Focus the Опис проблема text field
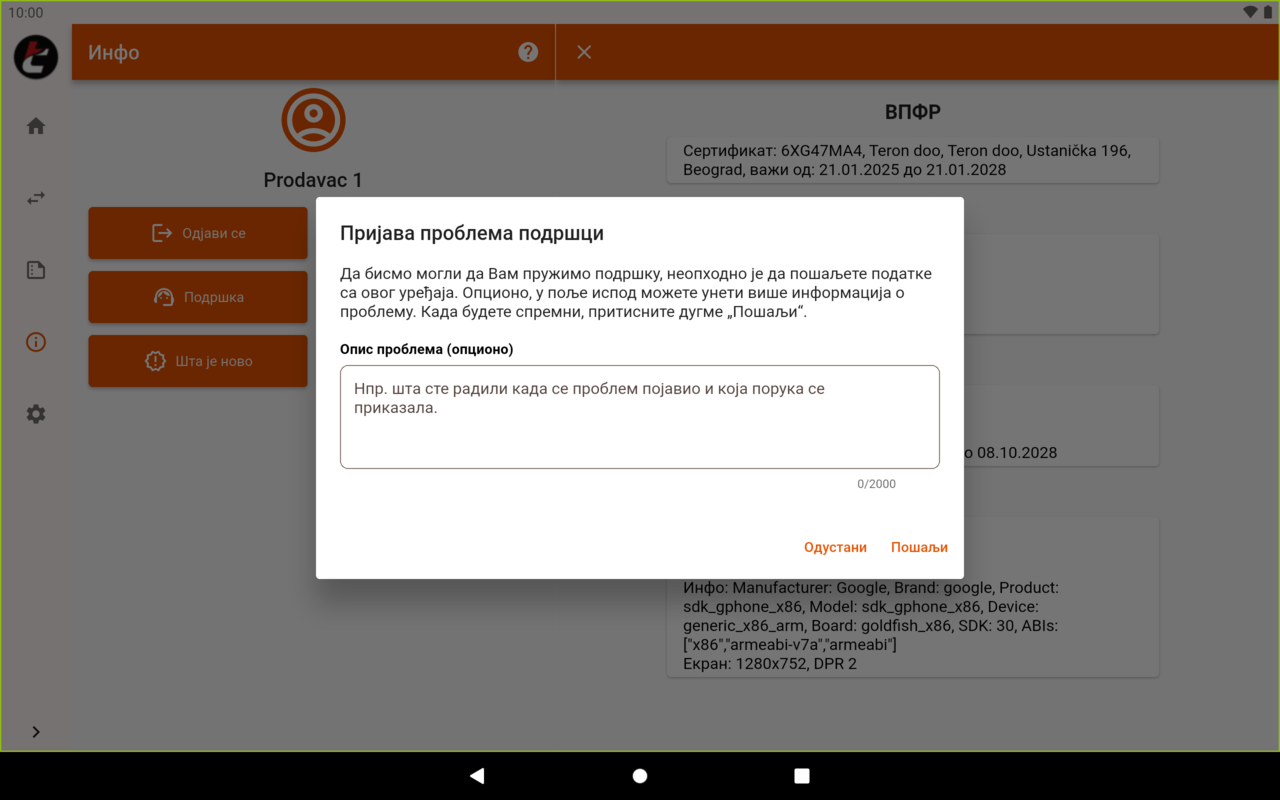The height and width of the screenshot is (800, 1280). pyautogui.click(x=640, y=417)
